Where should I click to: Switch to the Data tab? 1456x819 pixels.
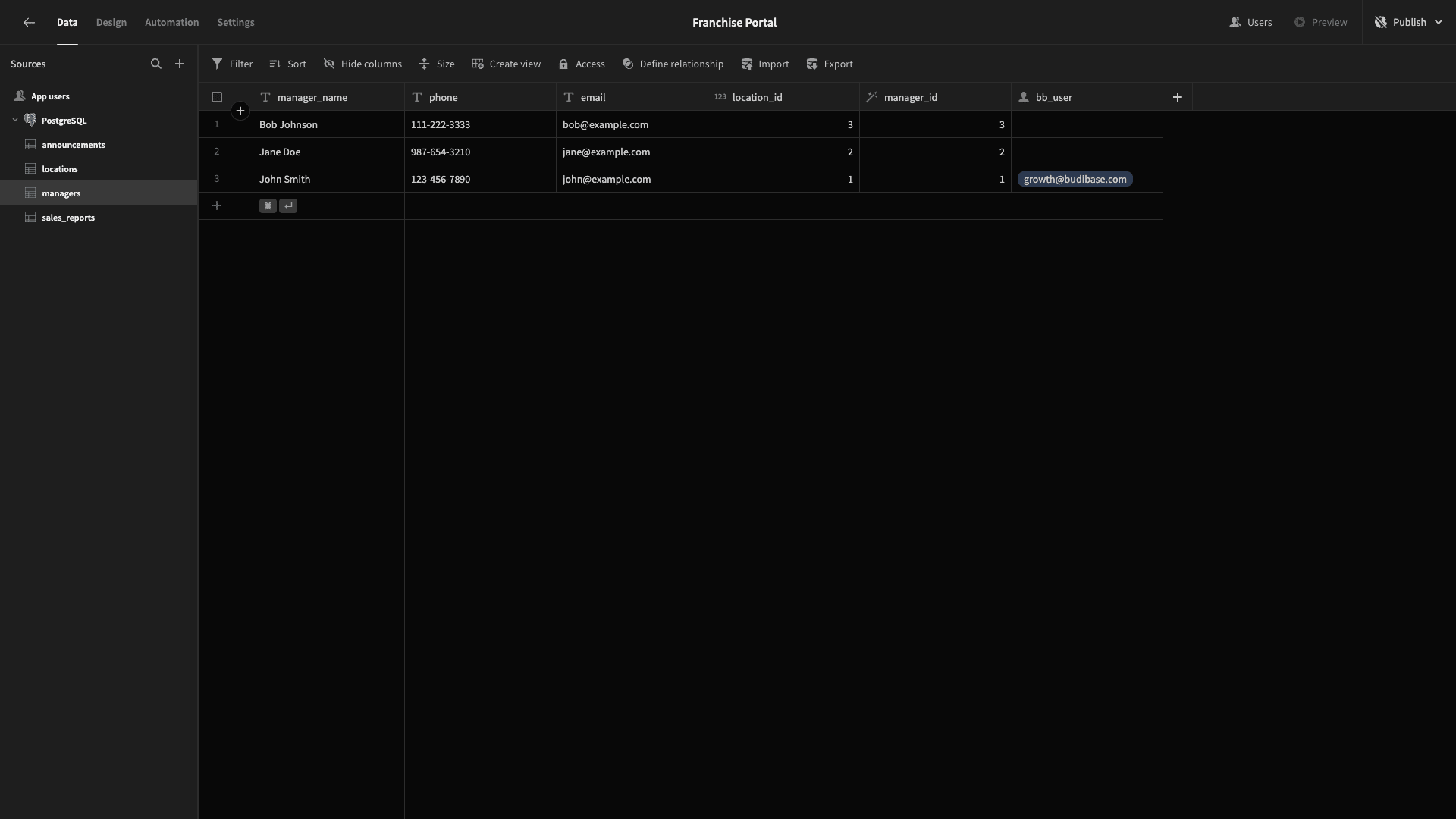[x=67, y=23]
